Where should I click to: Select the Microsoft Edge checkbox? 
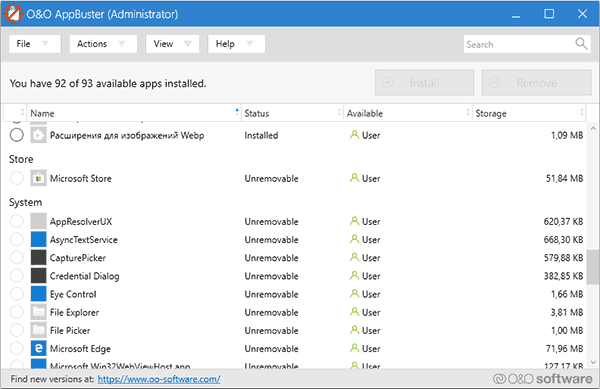[x=16, y=348]
